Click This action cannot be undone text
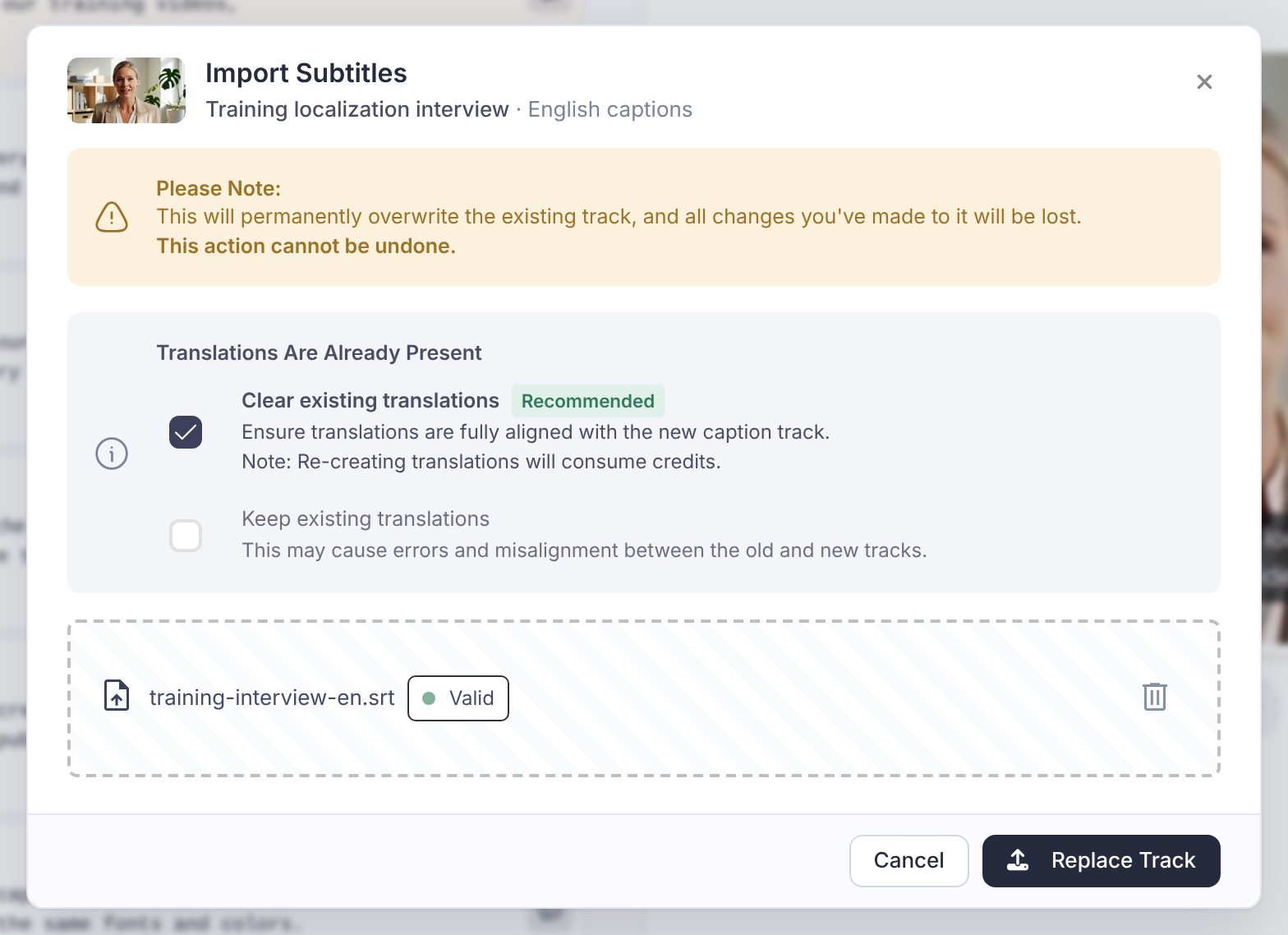Image resolution: width=1288 pixels, height=935 pixels. tap(306, 246)
